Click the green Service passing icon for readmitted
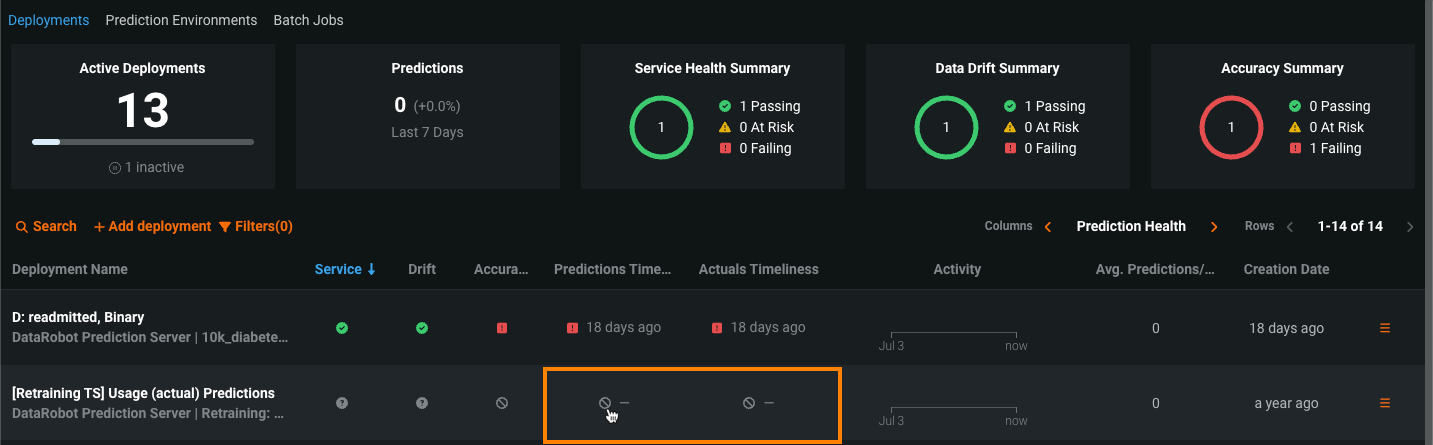Image resolution: width=1433 pixels, height=445 pixels. tap(342, 328)
